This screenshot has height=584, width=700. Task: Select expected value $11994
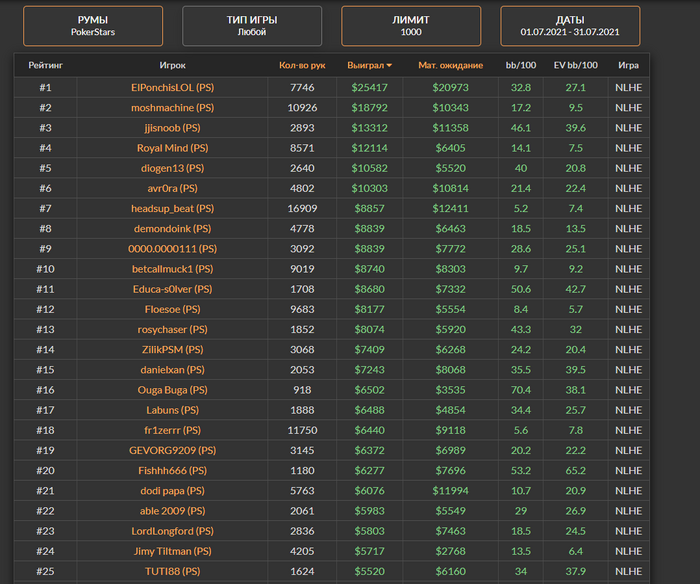click(450, 491)
